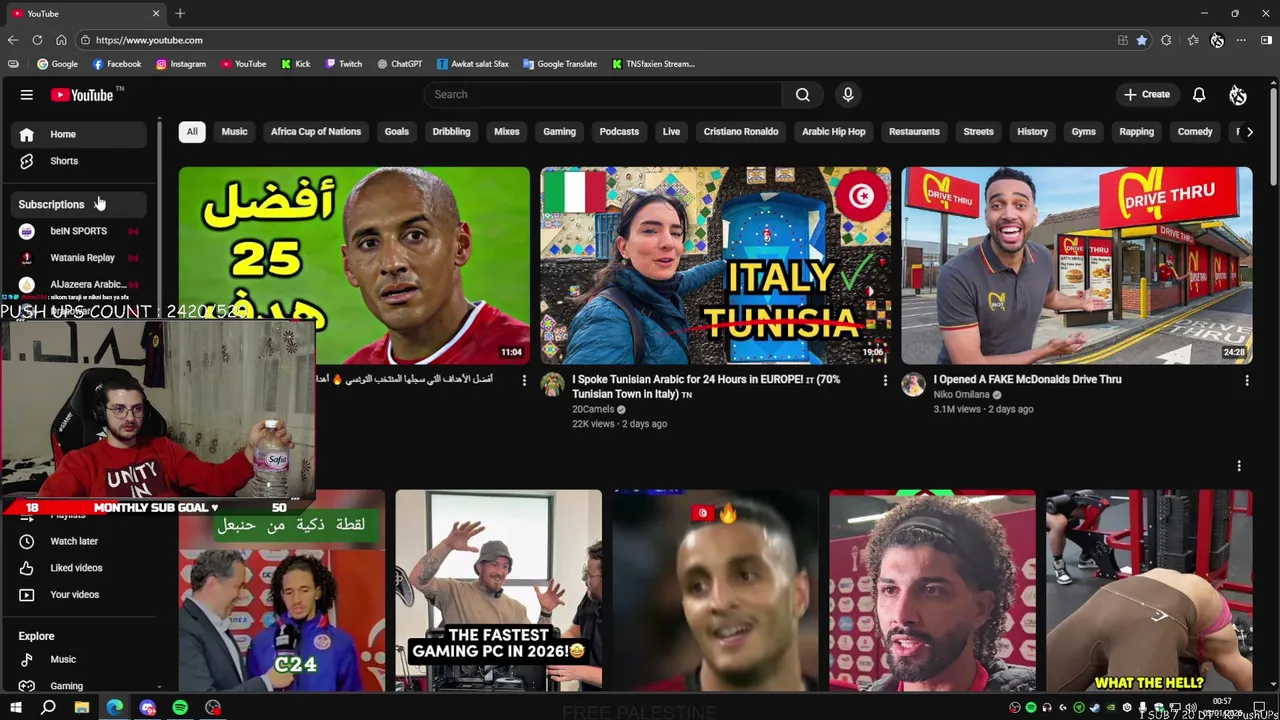Viewport: 1280px width, 720px height.
Task: Open a new browser tab
Action: tap(180, 13)
